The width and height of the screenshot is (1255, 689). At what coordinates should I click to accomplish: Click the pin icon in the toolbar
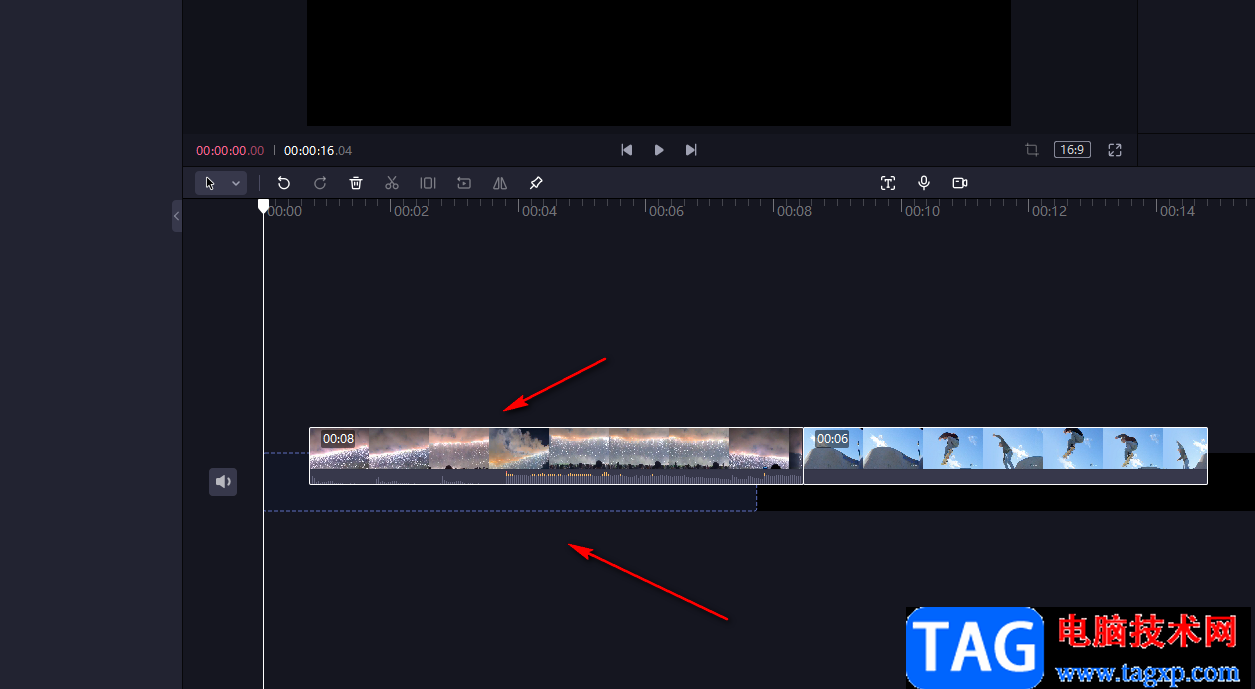point(536,183)
